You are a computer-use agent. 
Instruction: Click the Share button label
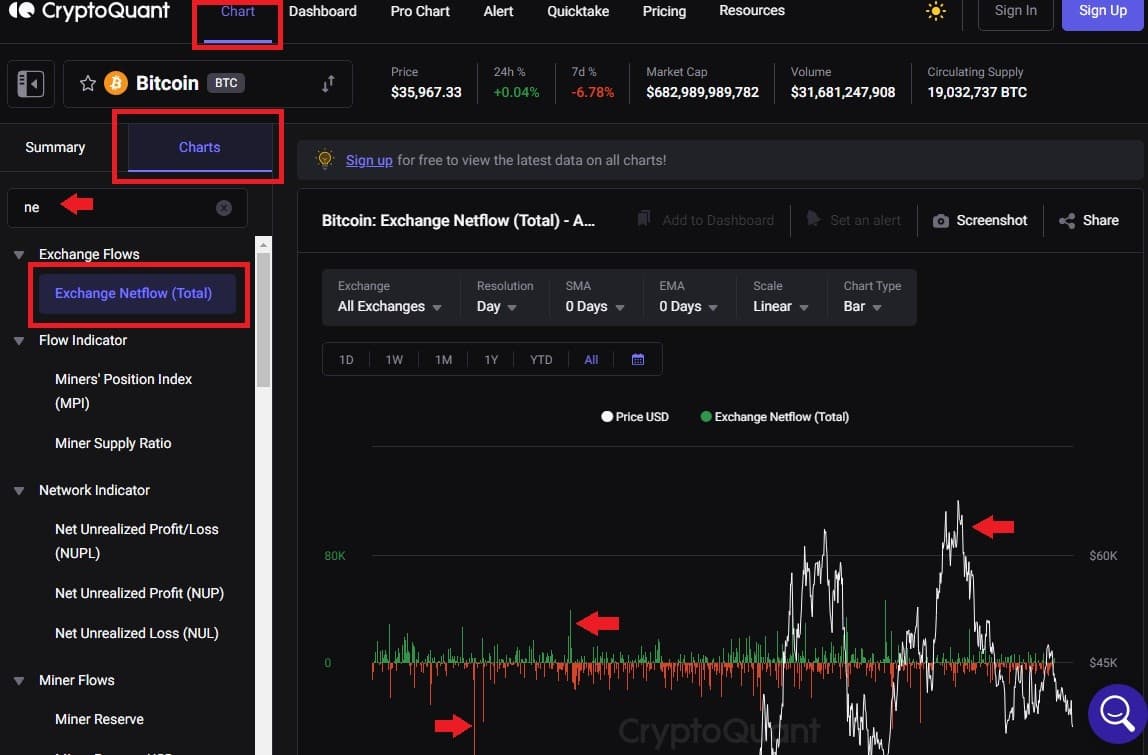[1100, 220]
